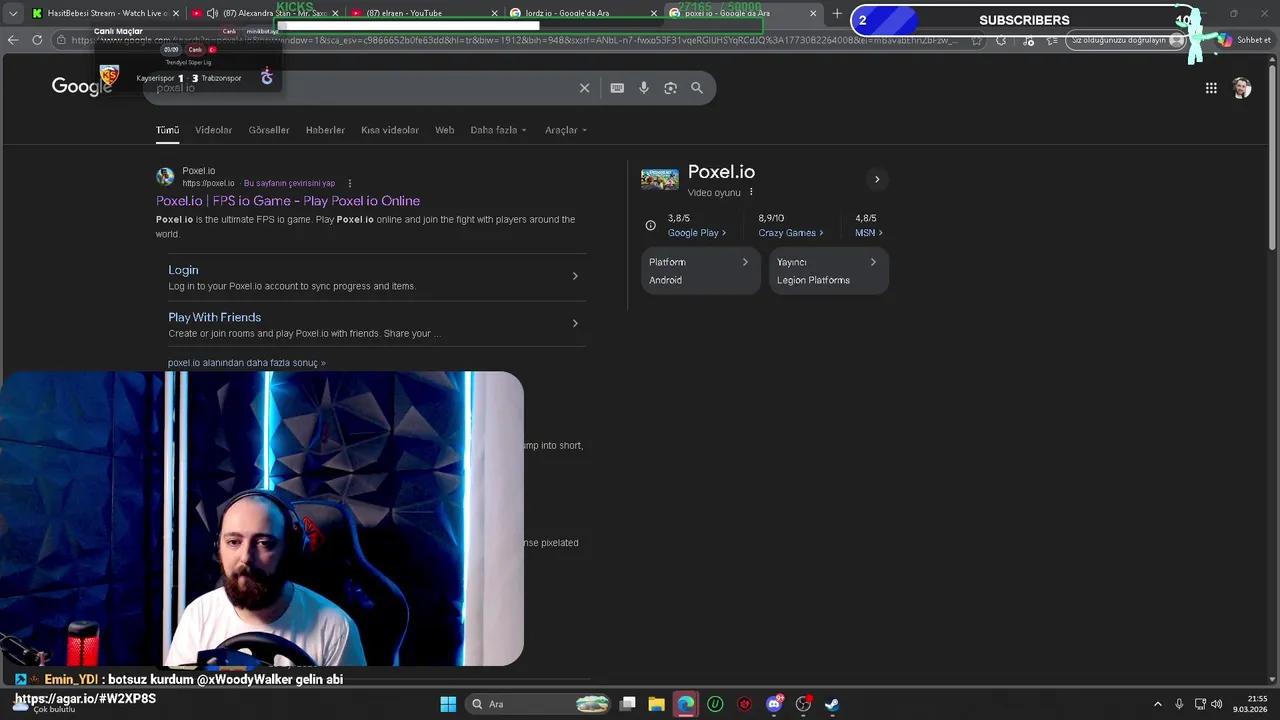The image size is (1280, 720).
Task: Open Microsoft Edge from taskbar
Action: (x=685, y=704)
